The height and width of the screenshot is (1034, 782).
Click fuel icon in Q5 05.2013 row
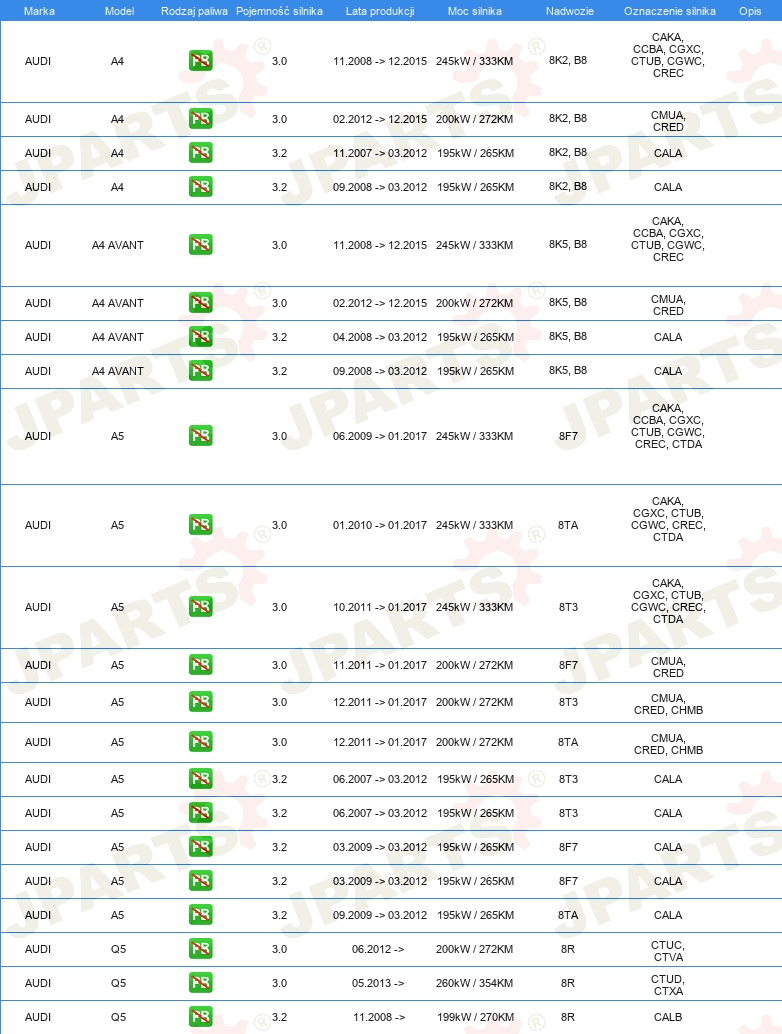pyautogui.click(x=200, y=983)
